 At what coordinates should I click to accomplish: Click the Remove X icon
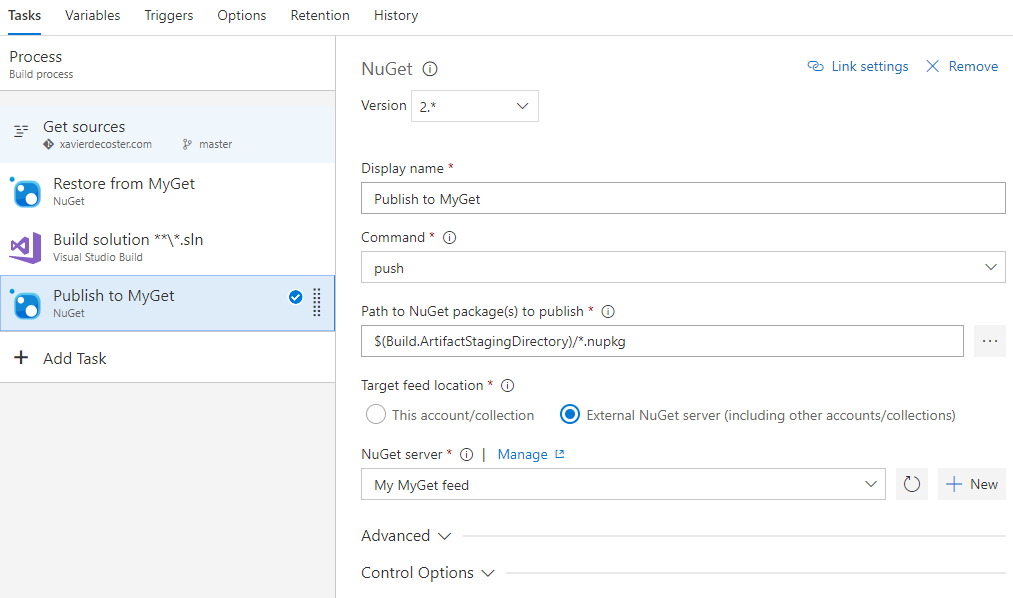click(x=932, y=67)
